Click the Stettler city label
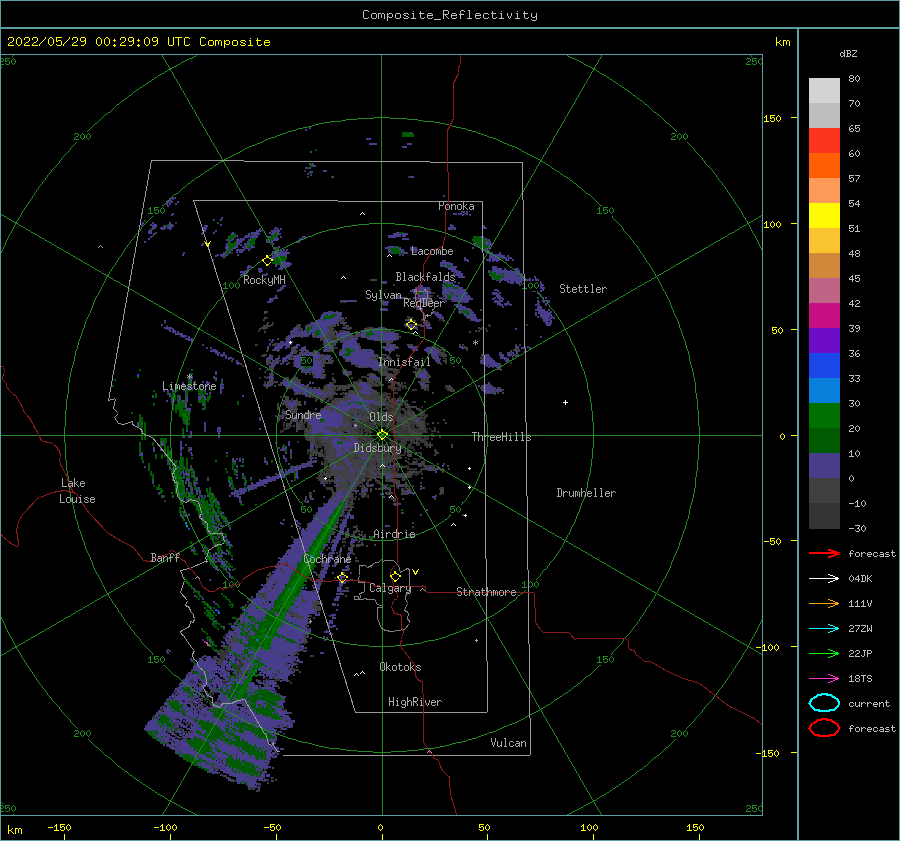The image size is (900, 841). (583, 289)
